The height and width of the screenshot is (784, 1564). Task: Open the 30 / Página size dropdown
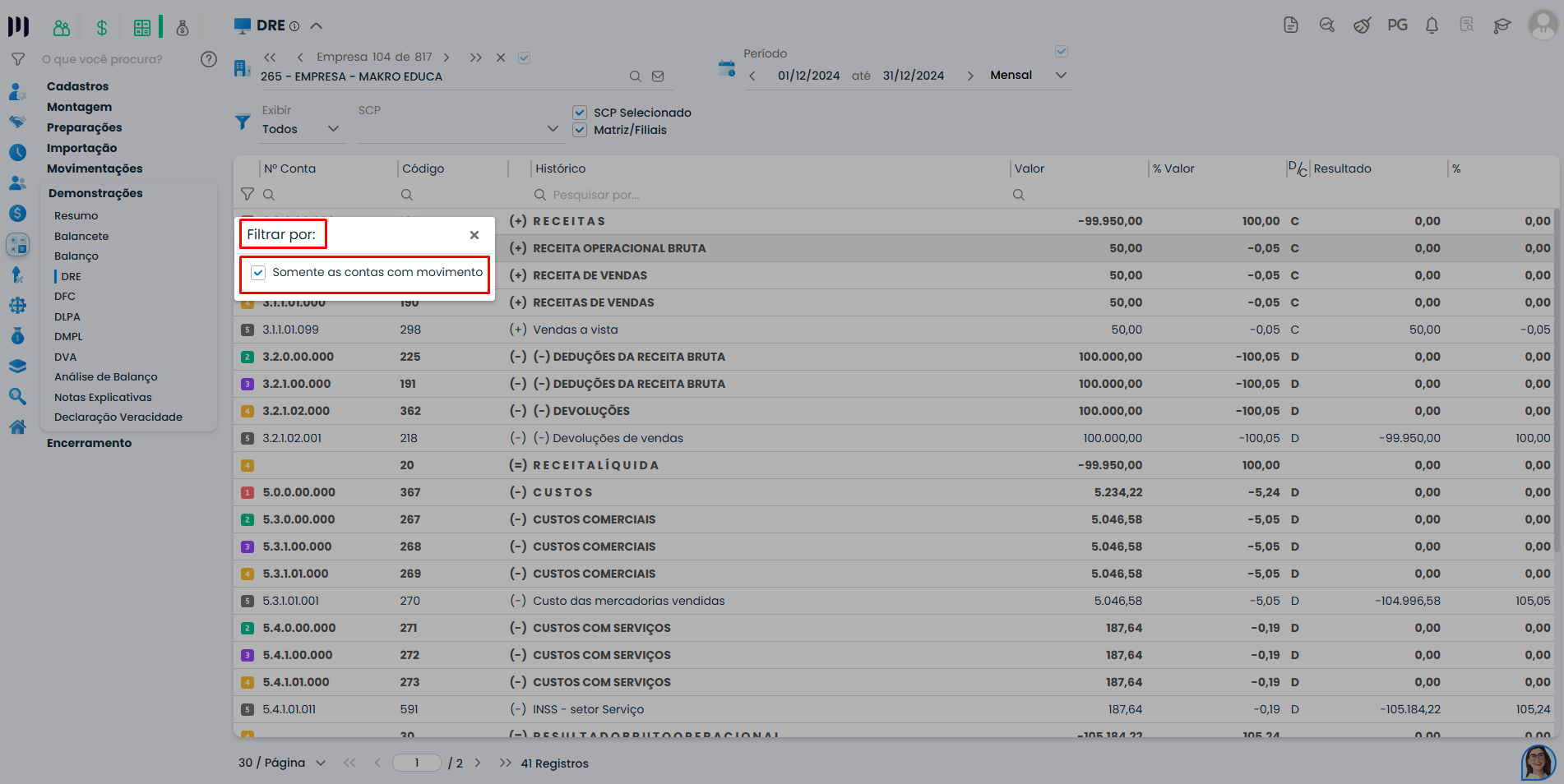tap(282, 763)
